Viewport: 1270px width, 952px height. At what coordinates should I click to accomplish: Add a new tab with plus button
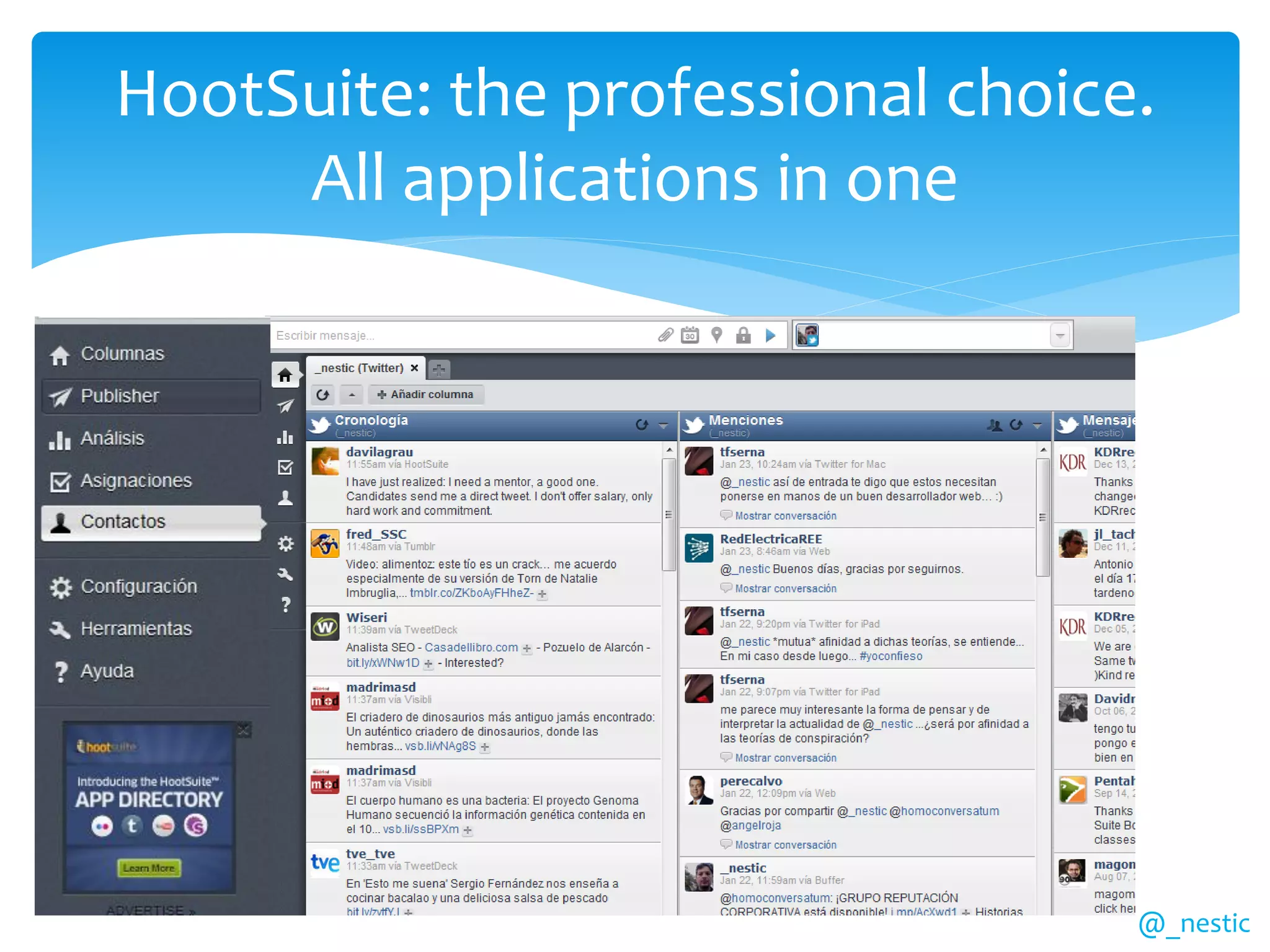439,370
